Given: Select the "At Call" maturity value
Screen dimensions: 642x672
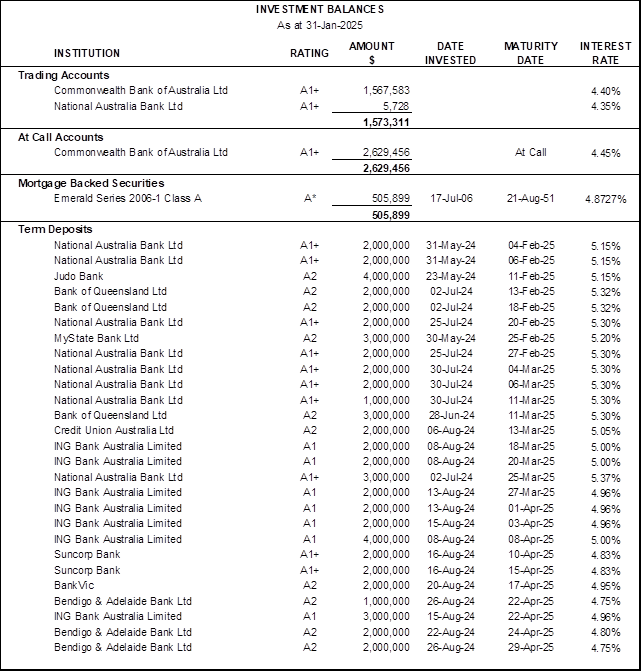Looking at the screenshot, I should tap(531, 153).
